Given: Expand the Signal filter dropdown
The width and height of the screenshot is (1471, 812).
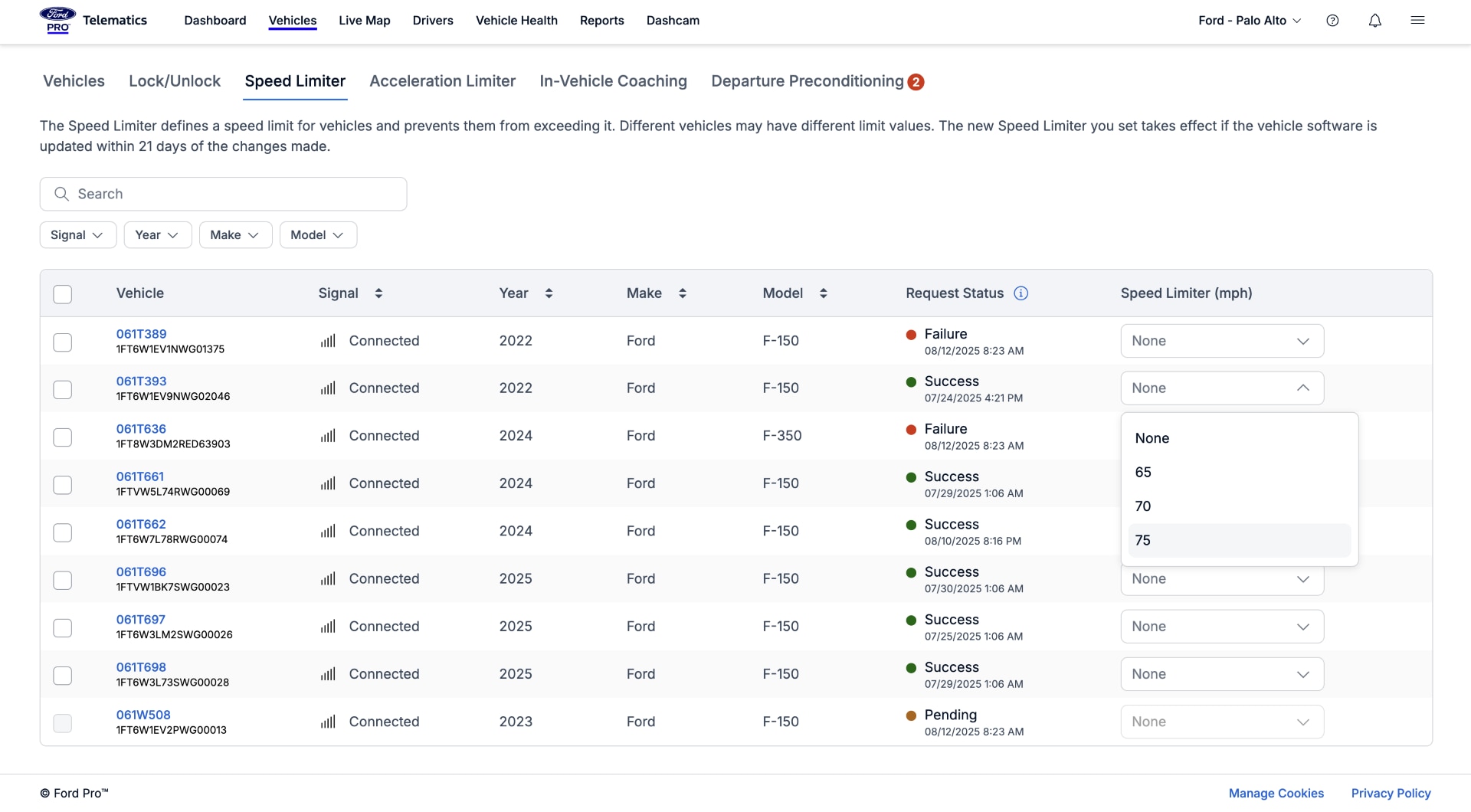Looking at the screenshot, I should point(77,235).
